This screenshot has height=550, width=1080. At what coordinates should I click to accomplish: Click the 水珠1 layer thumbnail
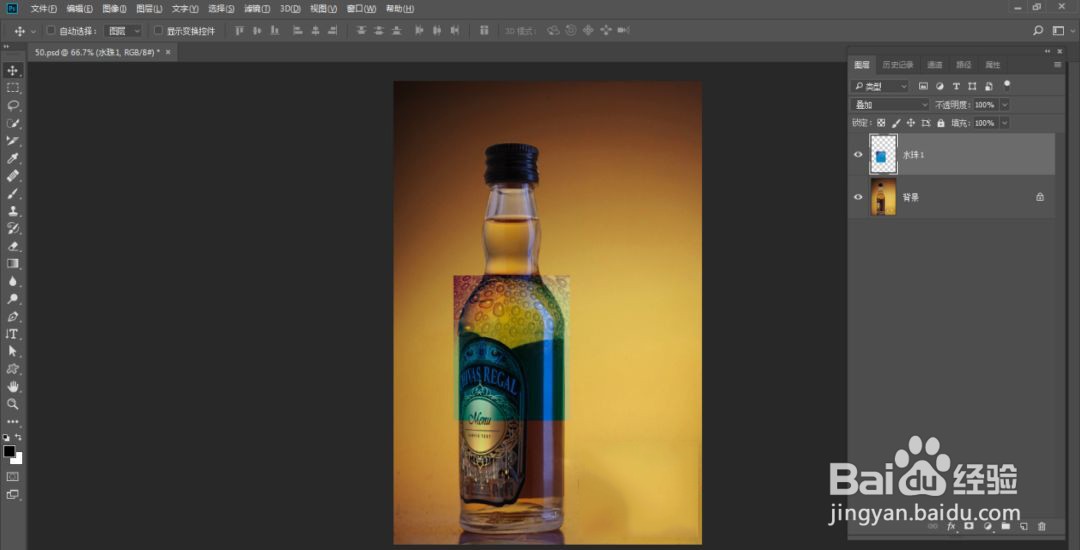coord(884,154)
